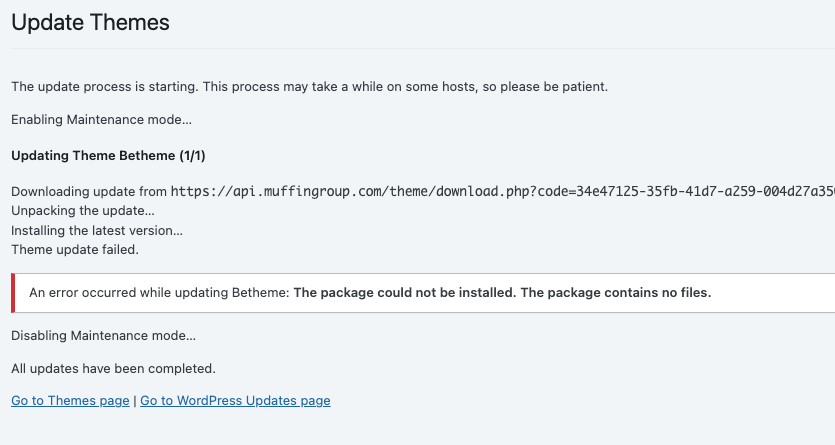The width and height of the screenshot is (835, 445).
Task: Click the 'Disabling Maintenance mode…' line
Action: click(x=103, y=336)
